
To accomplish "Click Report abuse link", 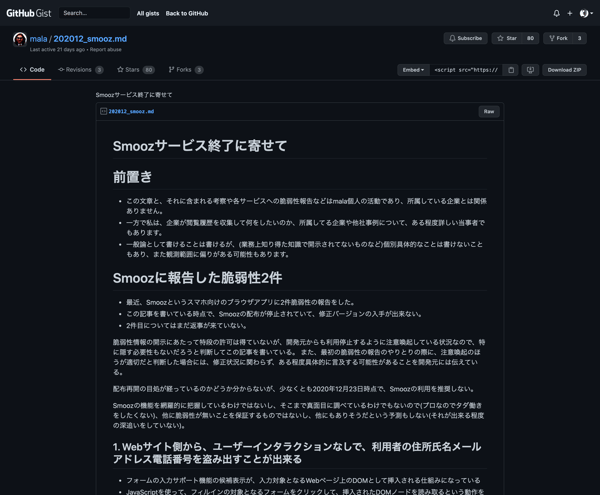I will (106, 50).
